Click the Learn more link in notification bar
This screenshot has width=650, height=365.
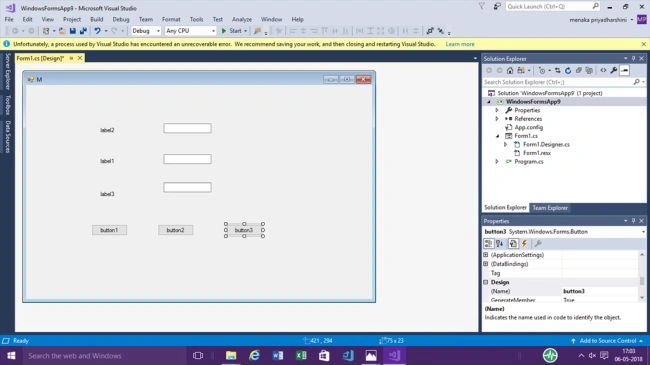coord(460,44)
